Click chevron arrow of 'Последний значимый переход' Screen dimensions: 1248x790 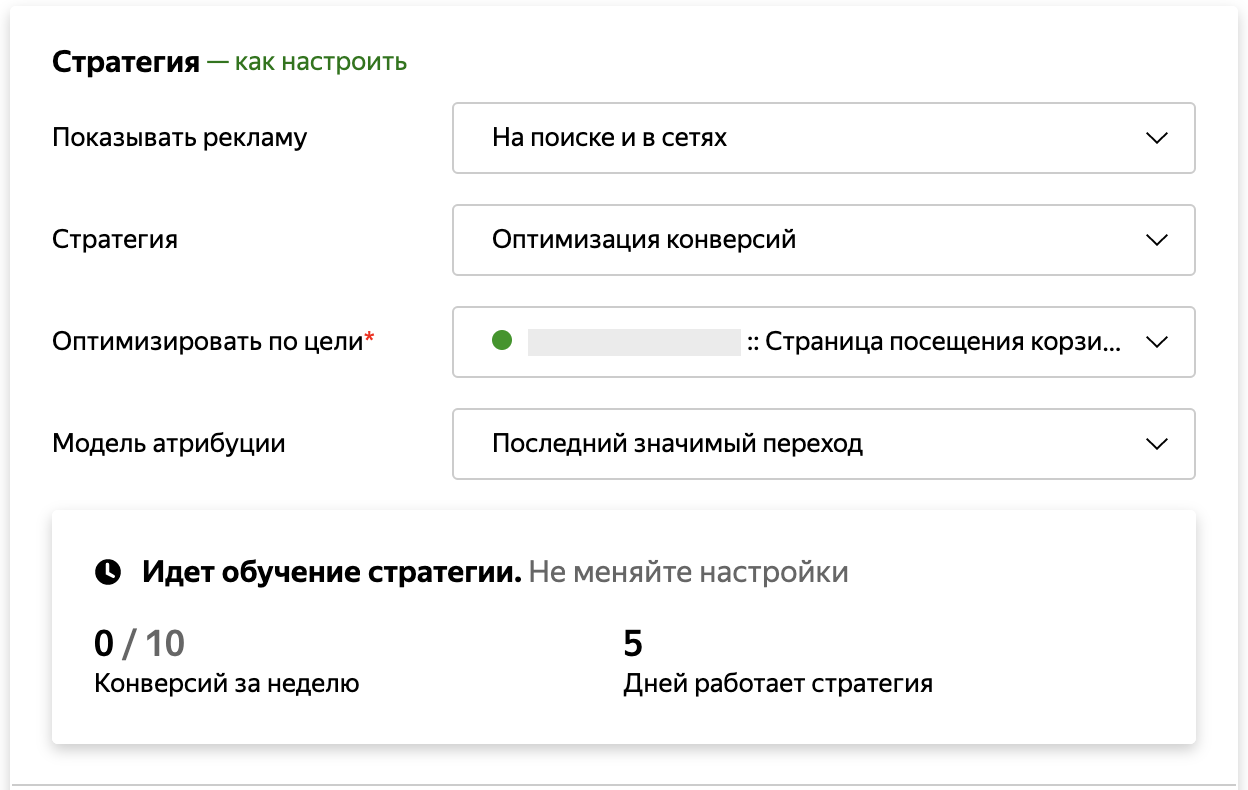1156,444
